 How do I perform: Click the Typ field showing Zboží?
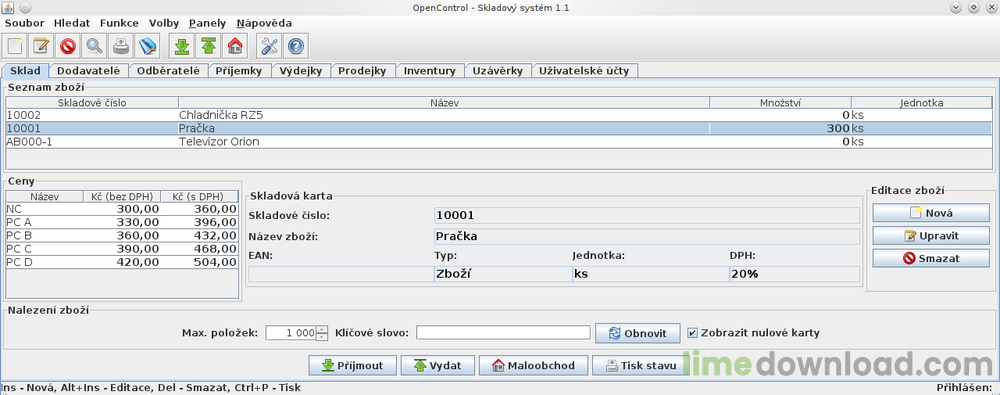click(x=503, y=274)
